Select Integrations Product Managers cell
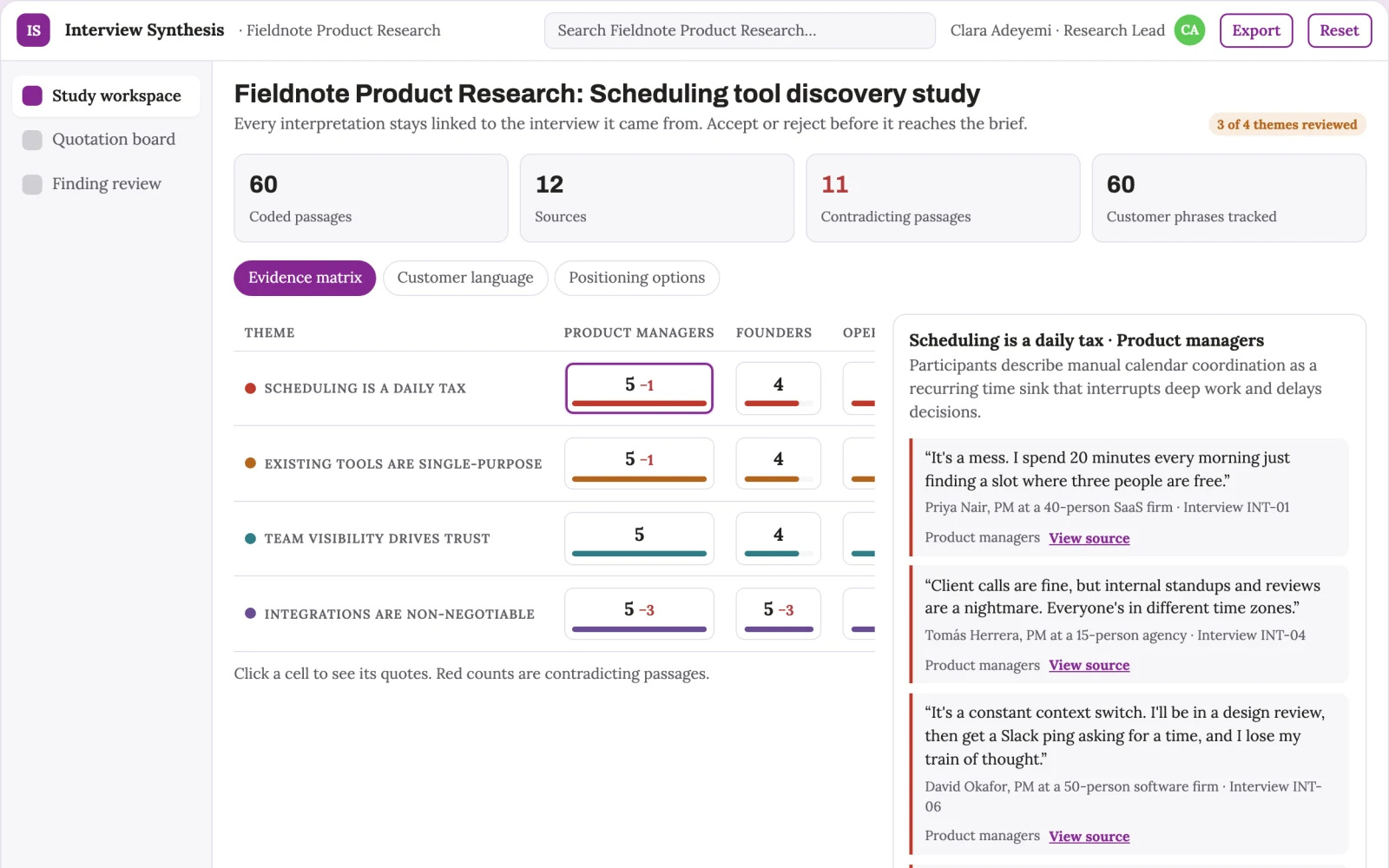The height and width of the screenshot is (868, 1389). click(639, 614)
